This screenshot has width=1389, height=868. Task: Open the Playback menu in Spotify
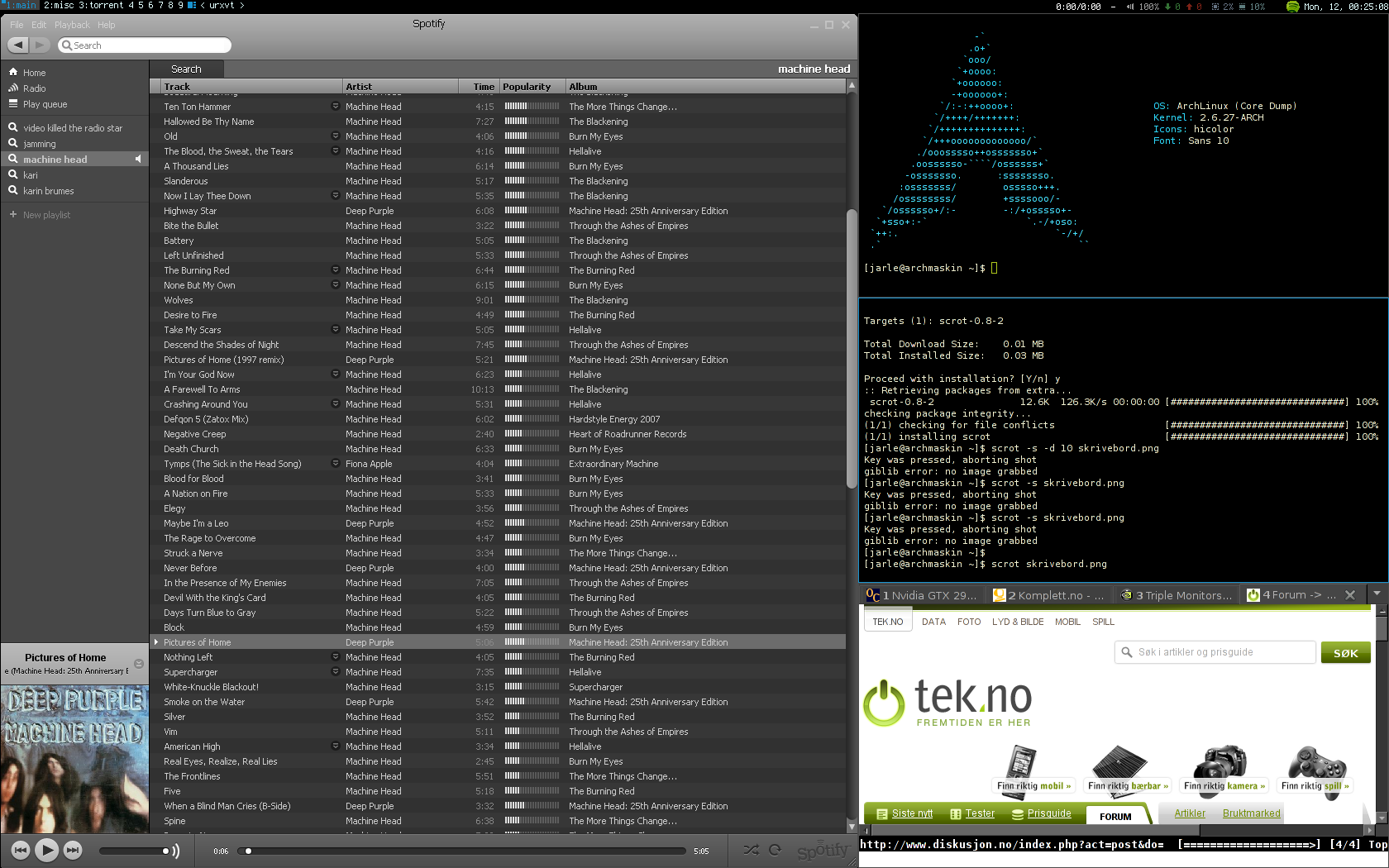pyautogui.click(x=73, y=25)
